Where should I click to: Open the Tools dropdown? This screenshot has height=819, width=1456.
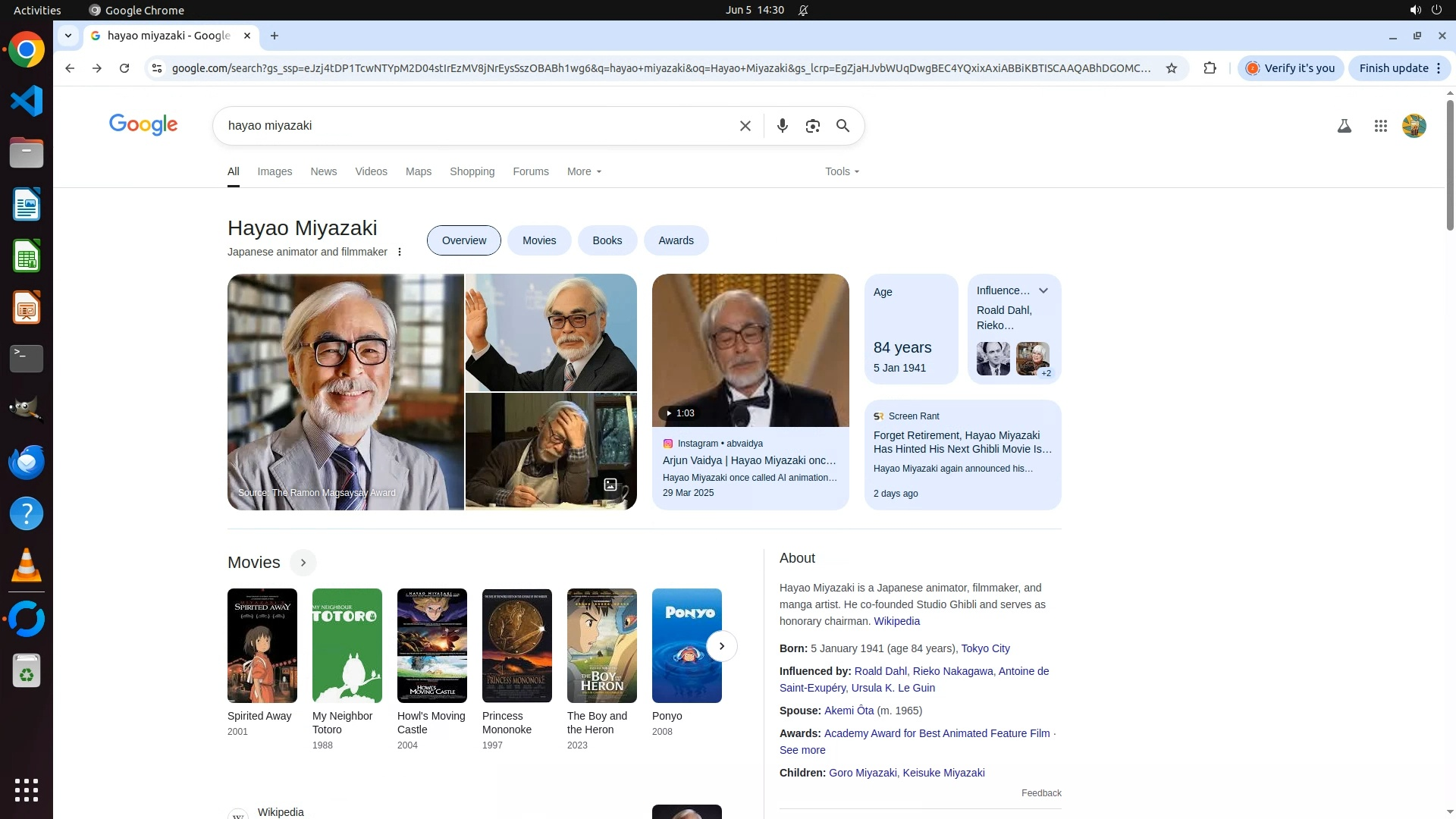coord(842,171)
